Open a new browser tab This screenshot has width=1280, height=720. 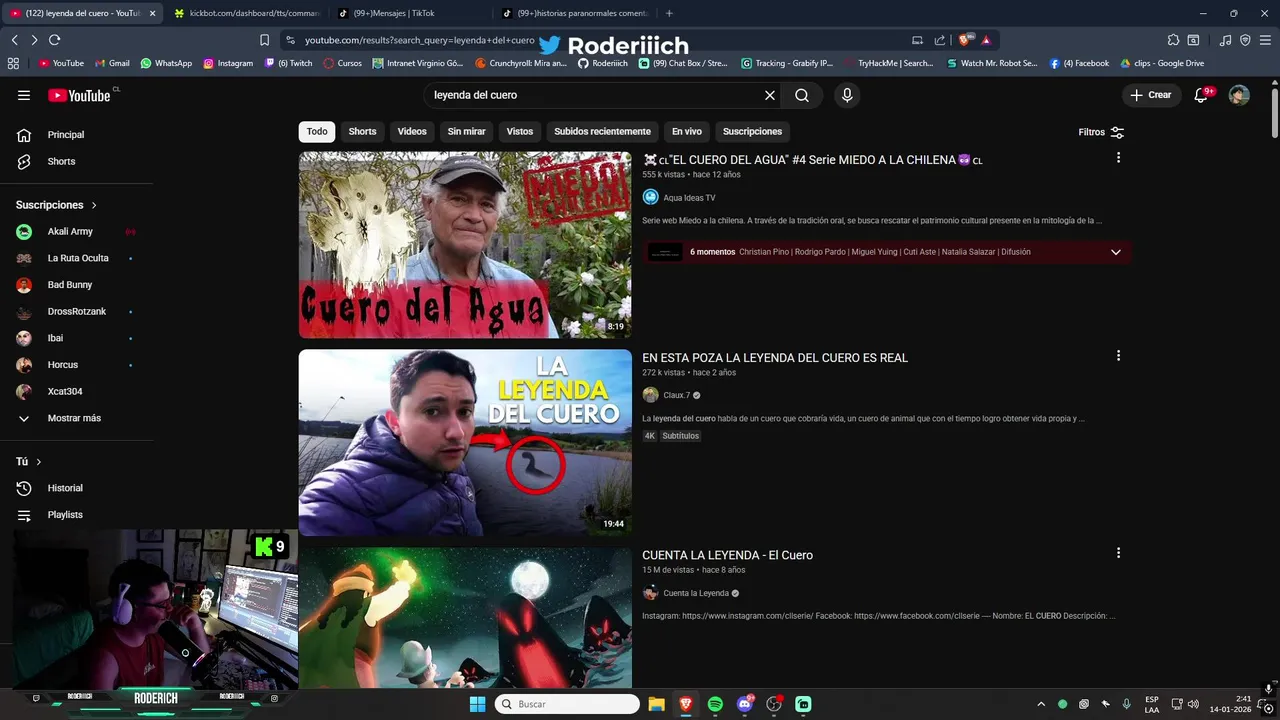tap(670, 13)
